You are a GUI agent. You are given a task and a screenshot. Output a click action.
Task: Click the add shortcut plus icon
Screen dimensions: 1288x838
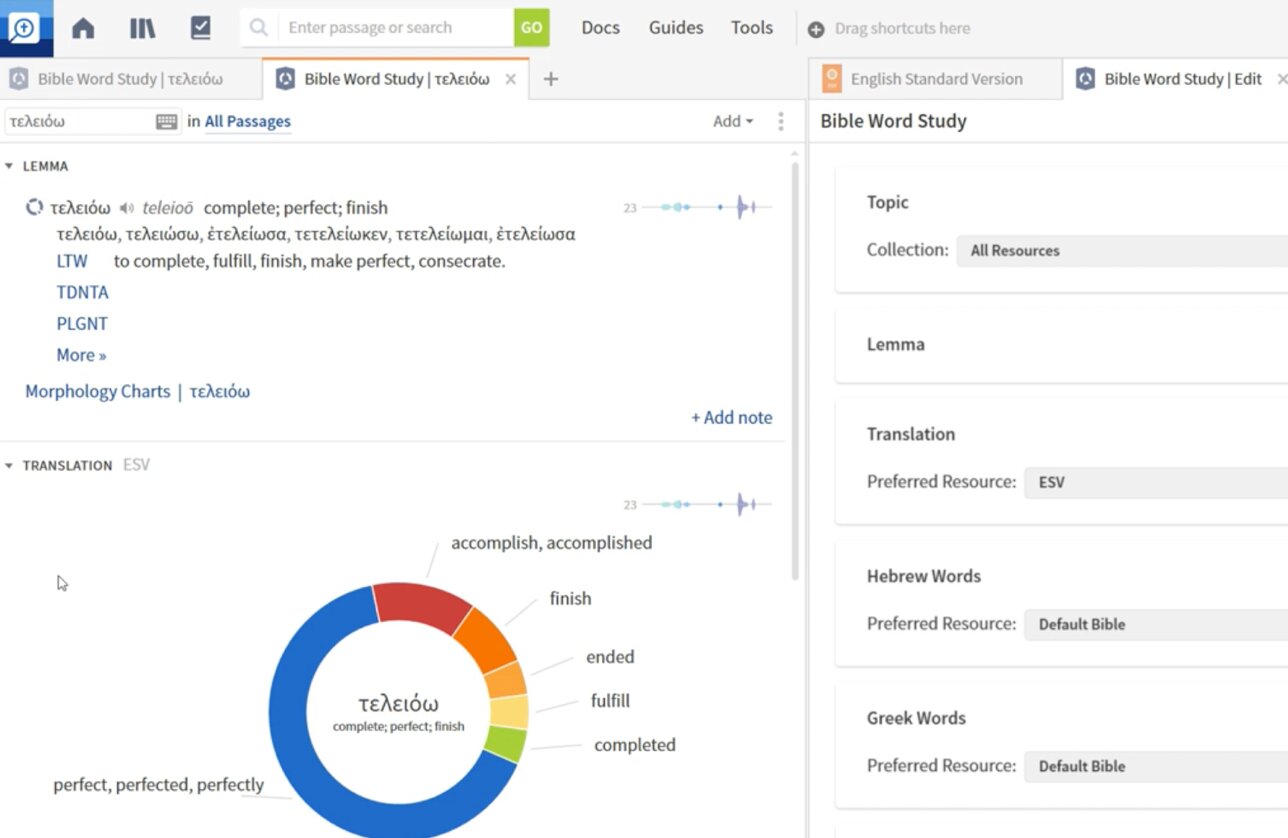tap(816, 30)
